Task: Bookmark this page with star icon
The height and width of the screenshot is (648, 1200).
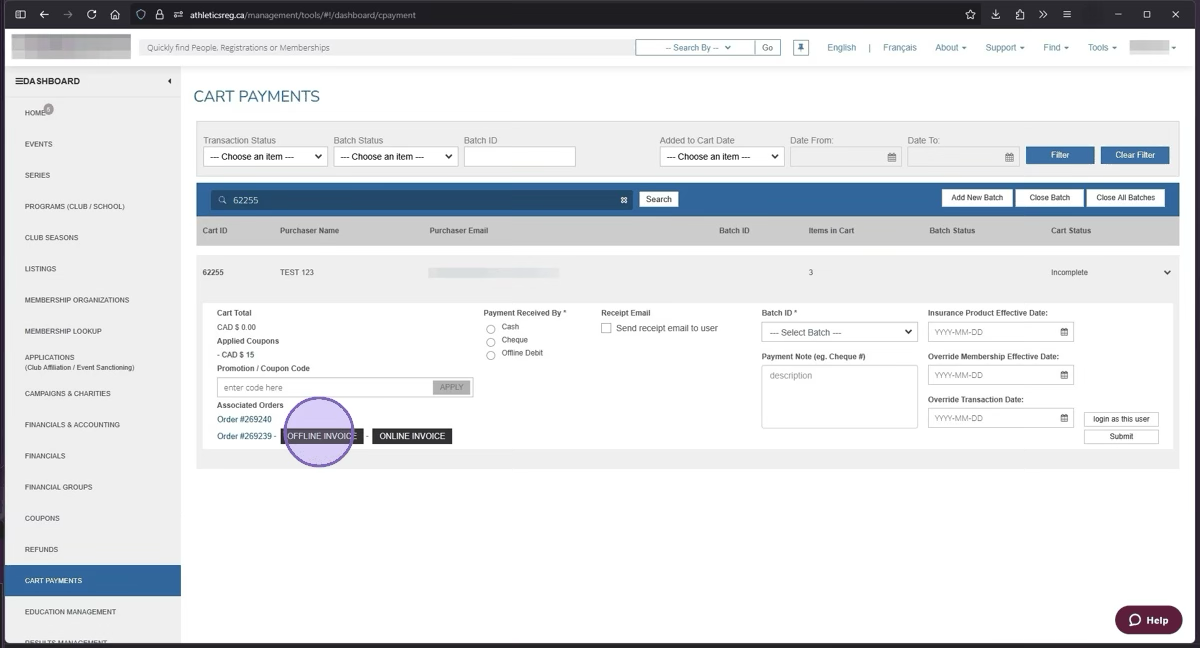Action: pos(970,15)
